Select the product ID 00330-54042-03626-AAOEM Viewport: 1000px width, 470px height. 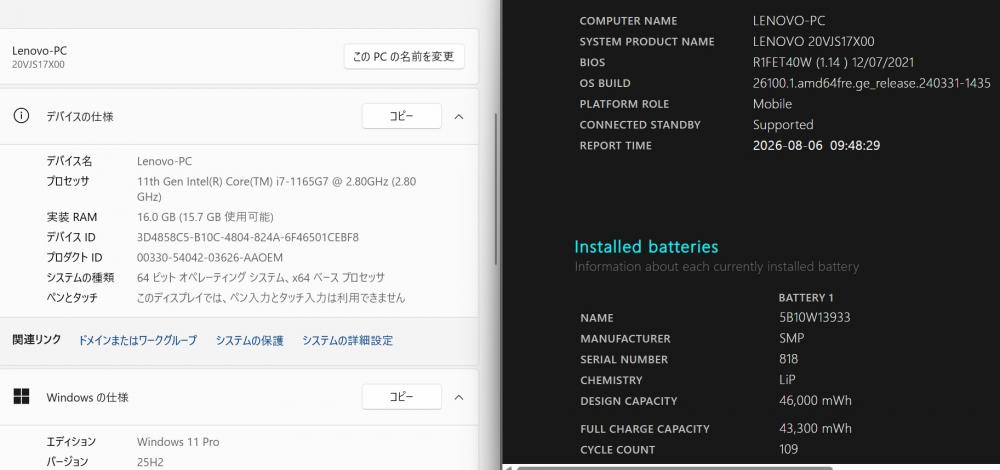click(210, 258)
